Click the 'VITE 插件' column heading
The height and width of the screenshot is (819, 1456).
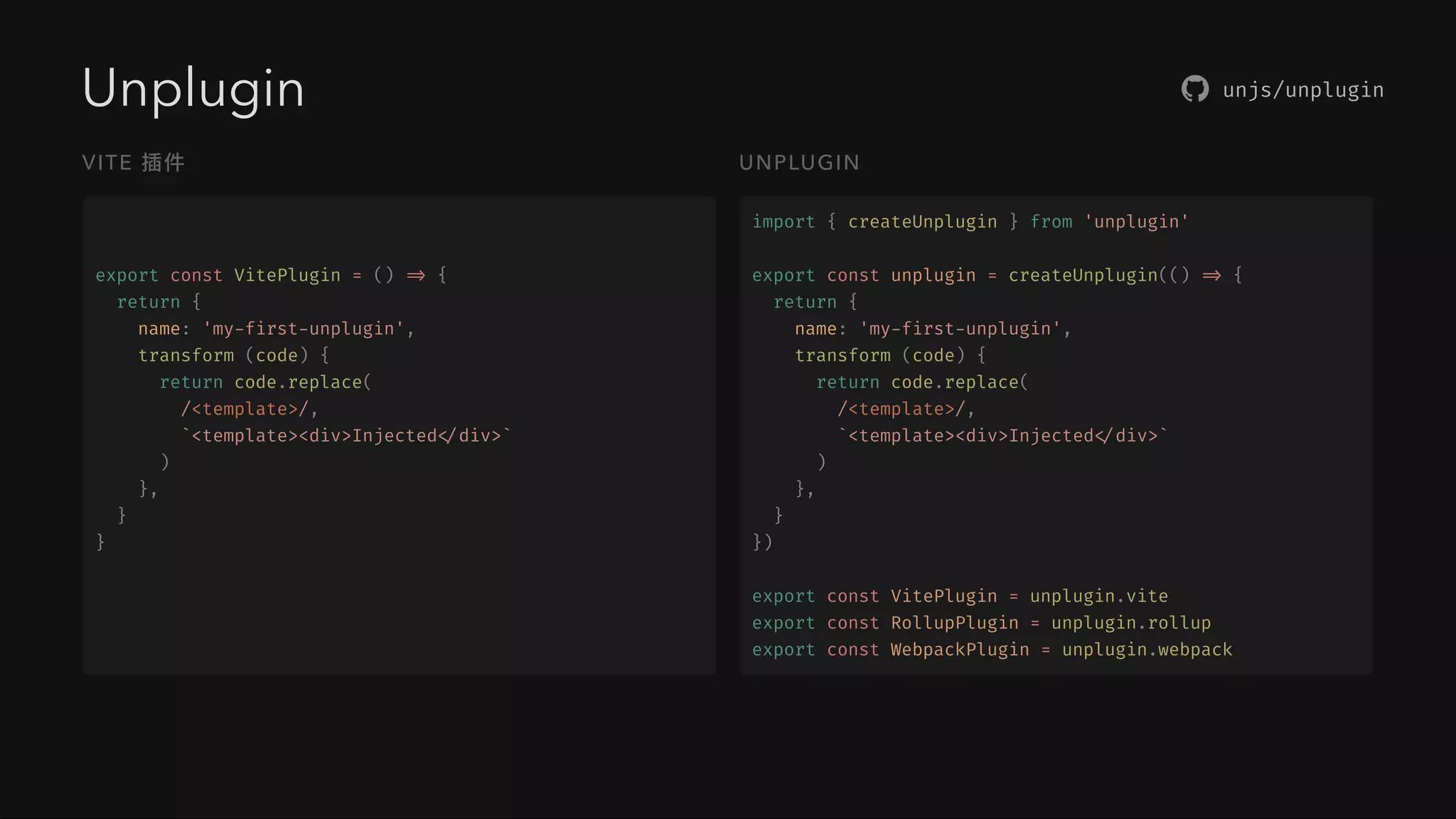(x=134, y=162)
